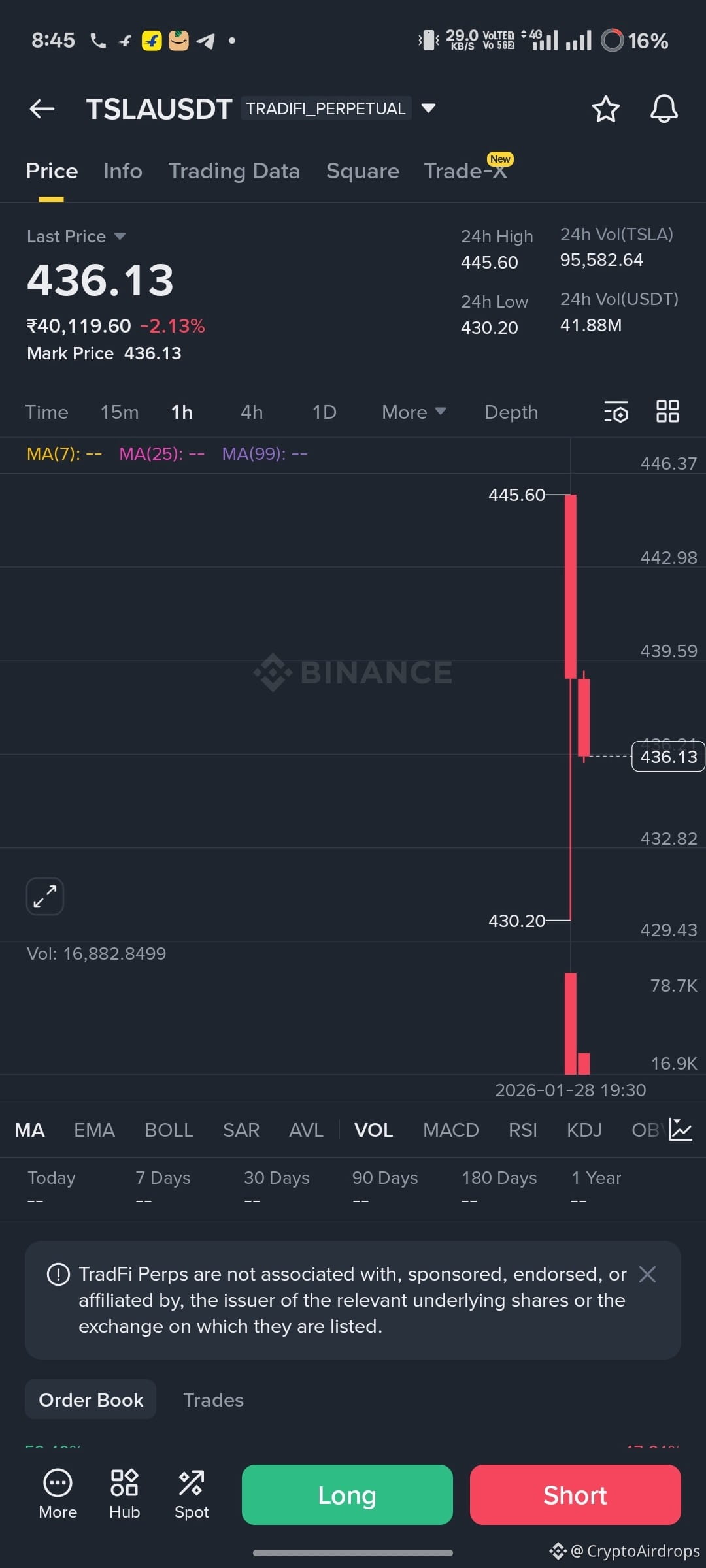Open Spot trading icon
The image size is (706, 1568).
[192, 1495]
